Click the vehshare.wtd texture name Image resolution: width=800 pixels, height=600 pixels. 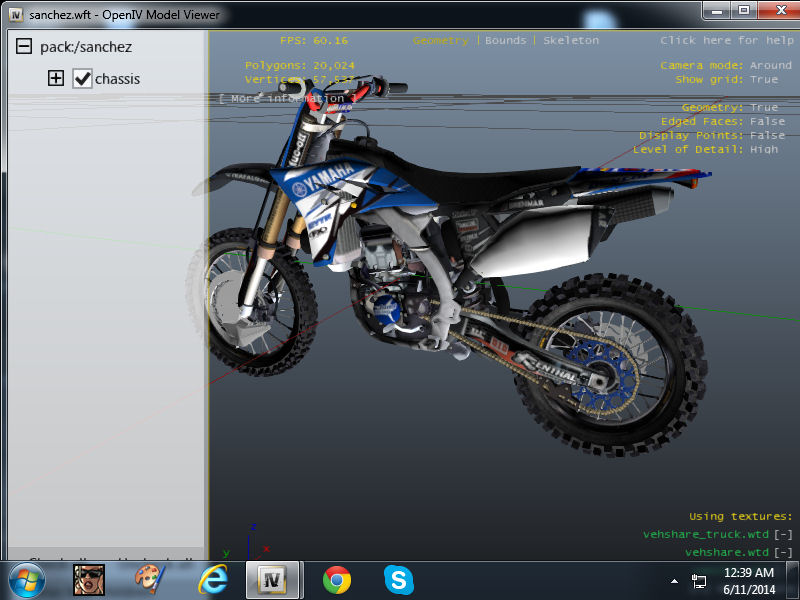click(x=727, y=553)
